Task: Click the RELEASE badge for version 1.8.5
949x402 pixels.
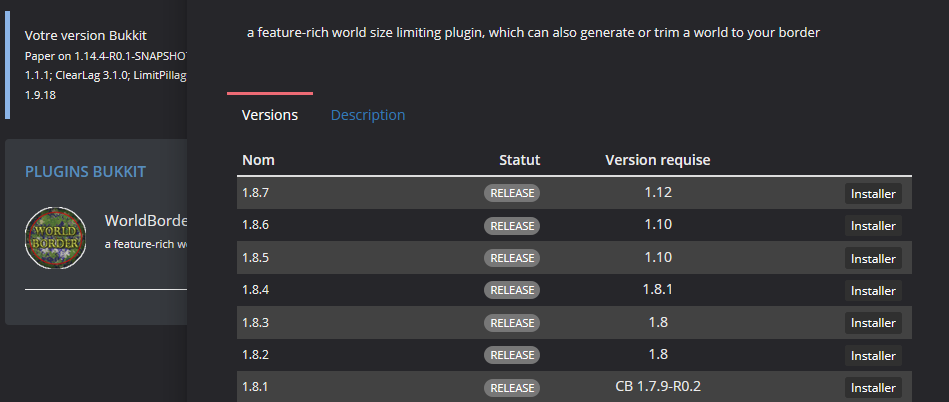Action: pyautogui.click(x=512, y=258)
